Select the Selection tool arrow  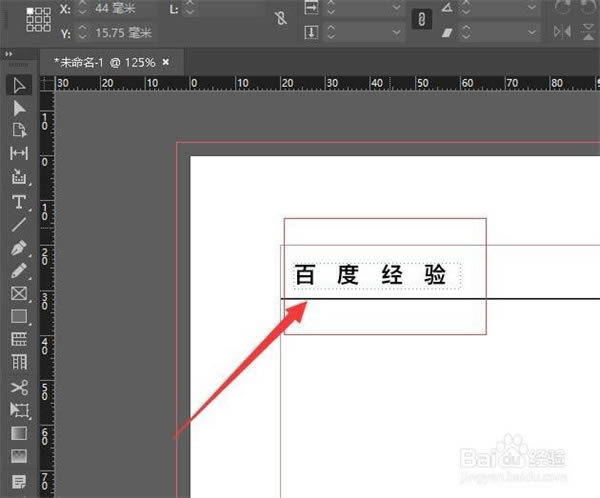point(19,85)
